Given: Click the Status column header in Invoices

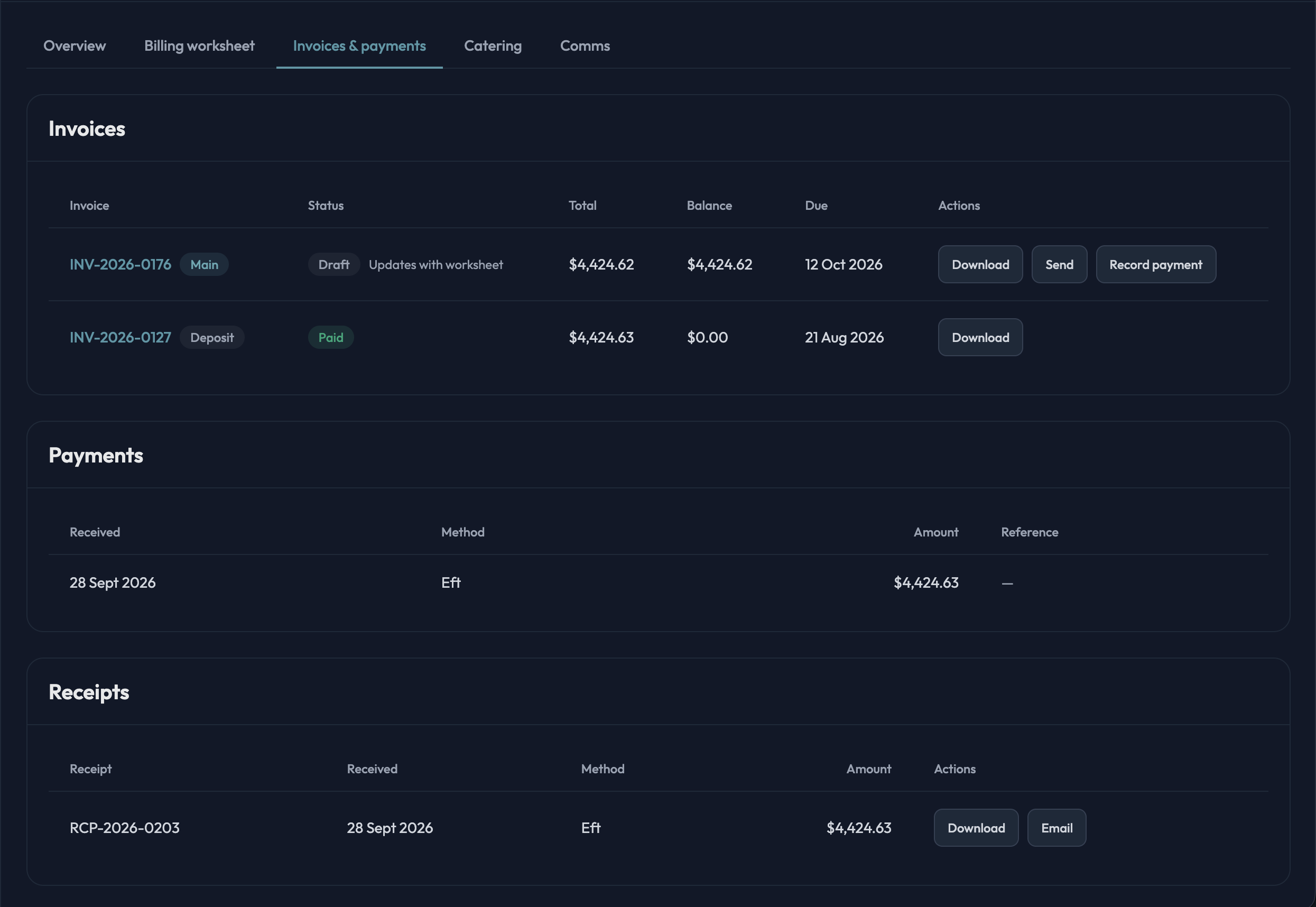Looking at the screenshot, I should pos(326,205).
